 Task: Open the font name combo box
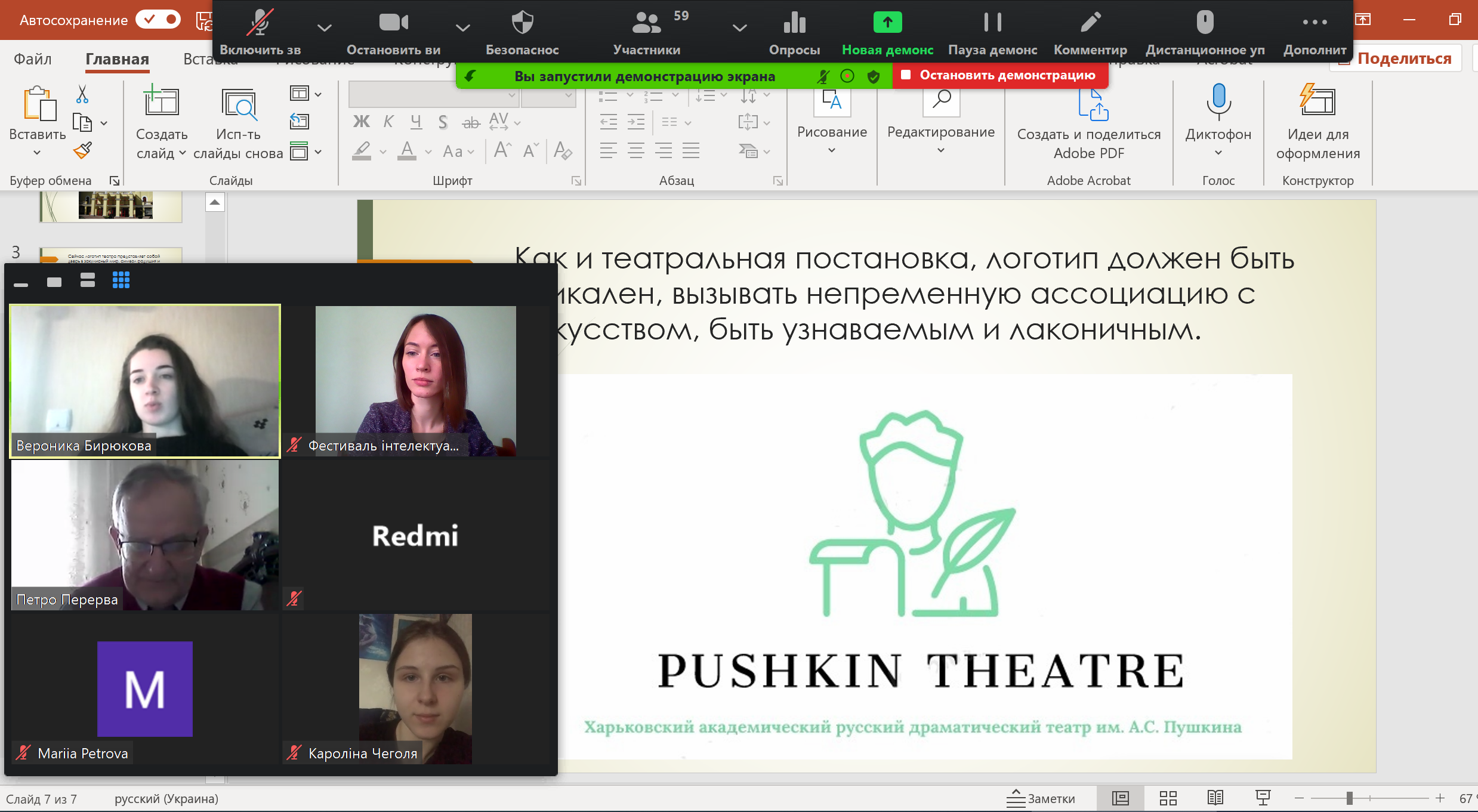(433, 95)
